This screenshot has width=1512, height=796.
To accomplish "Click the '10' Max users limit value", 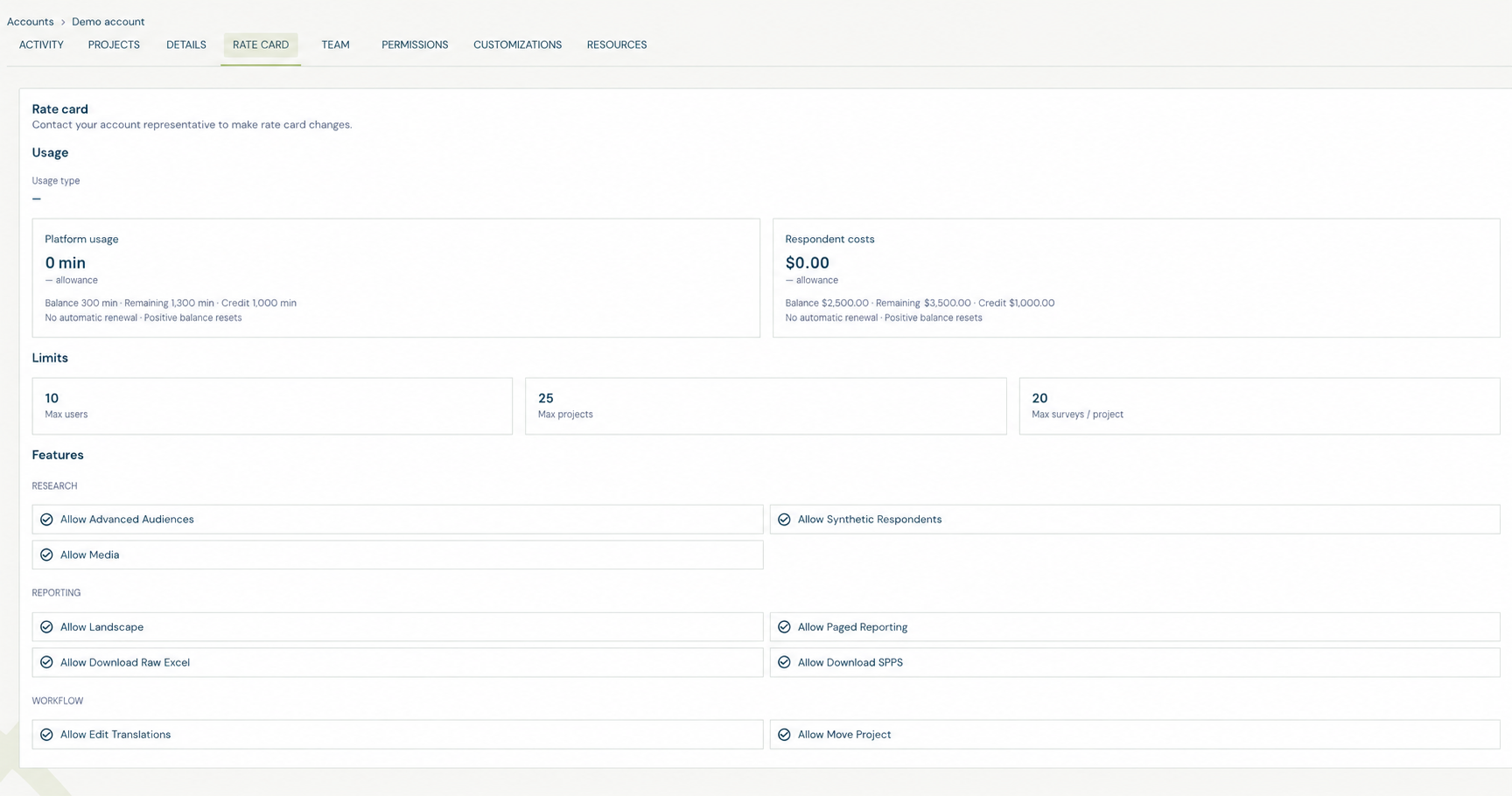I will [x=52, y=398].
